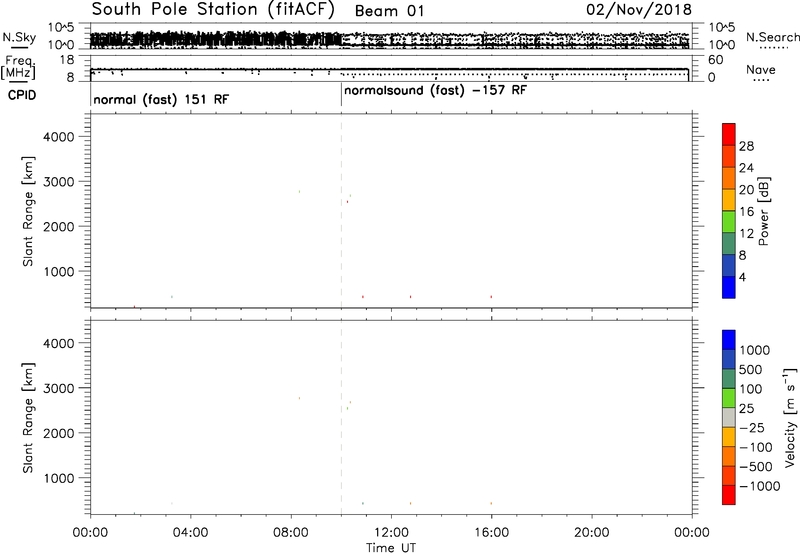Pick the bottom red segment of velocity colorbar

click(x=729, y=495)
